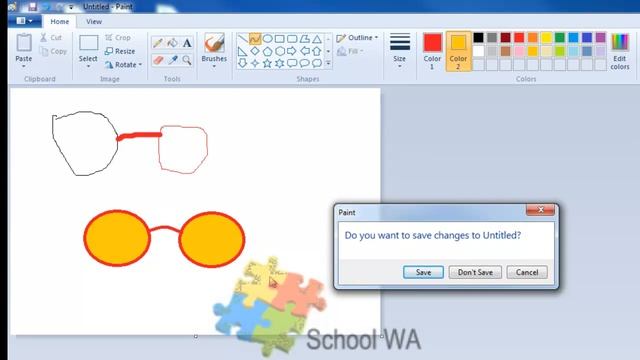The image size is (640, 360).
Task: Open the Edit colors dialog
Action: [620, 52]
